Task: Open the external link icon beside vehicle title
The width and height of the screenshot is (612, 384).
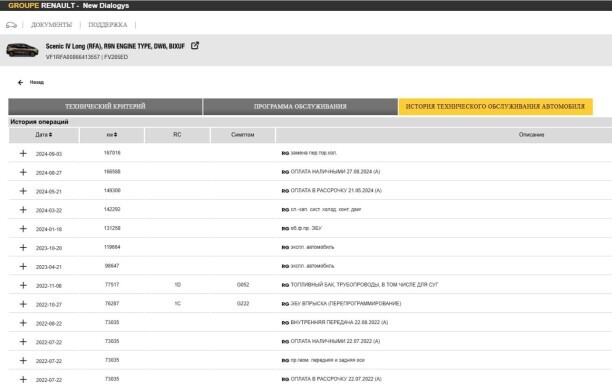Action: point(195,46)
